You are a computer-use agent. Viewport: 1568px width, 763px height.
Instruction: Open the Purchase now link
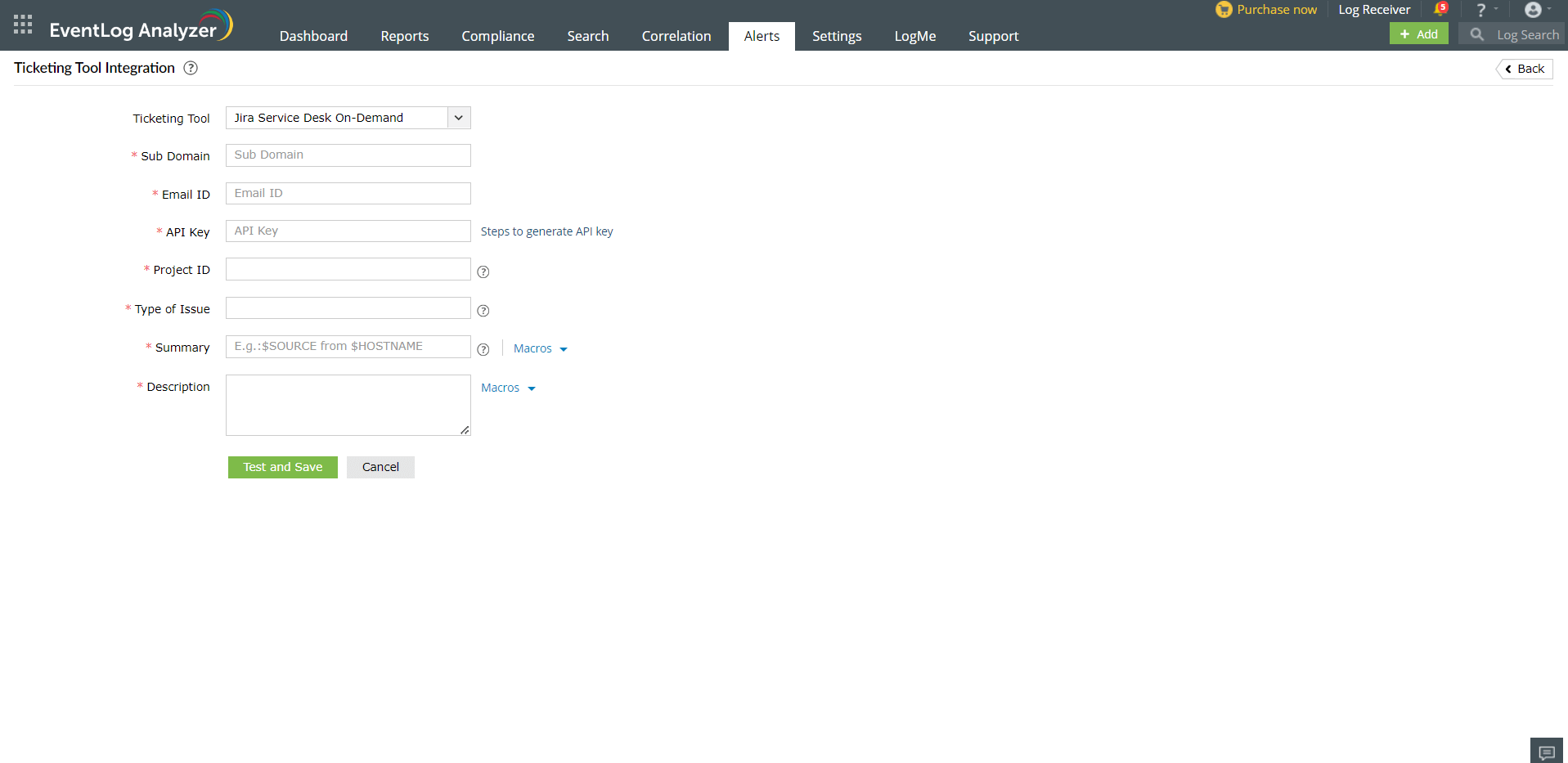(x=1277, y=10)
